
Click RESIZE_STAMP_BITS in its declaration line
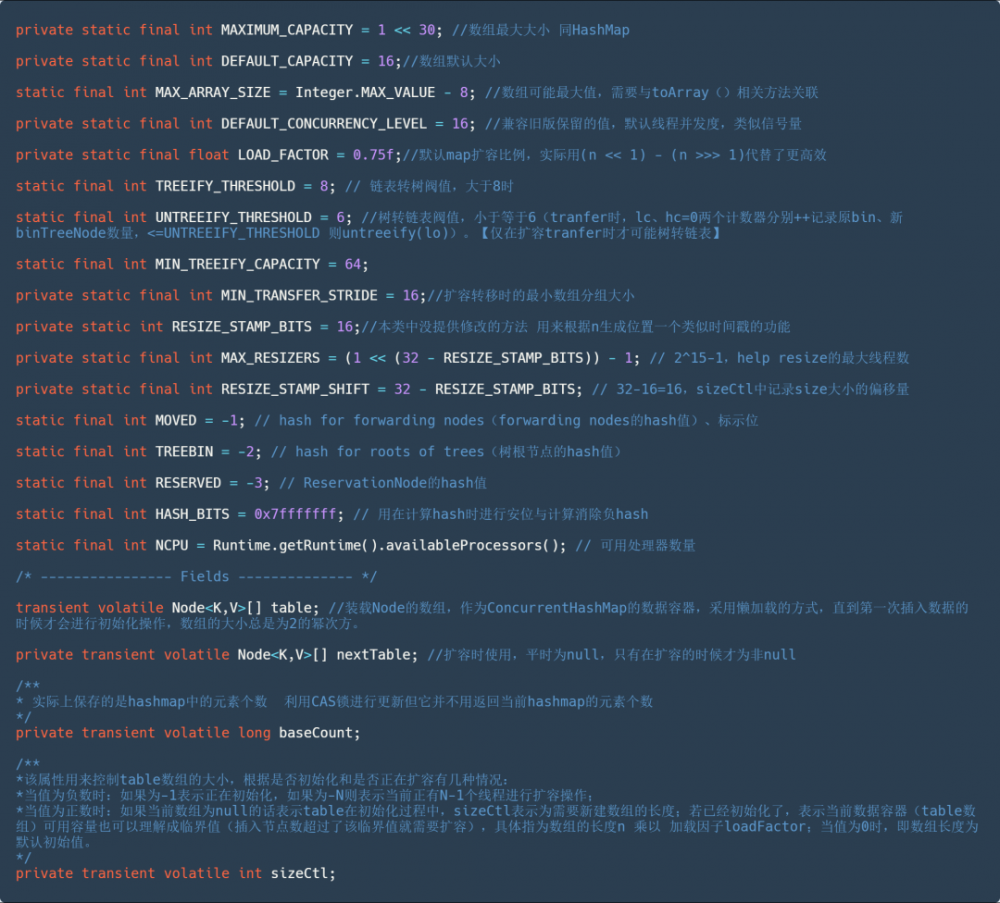242,327
